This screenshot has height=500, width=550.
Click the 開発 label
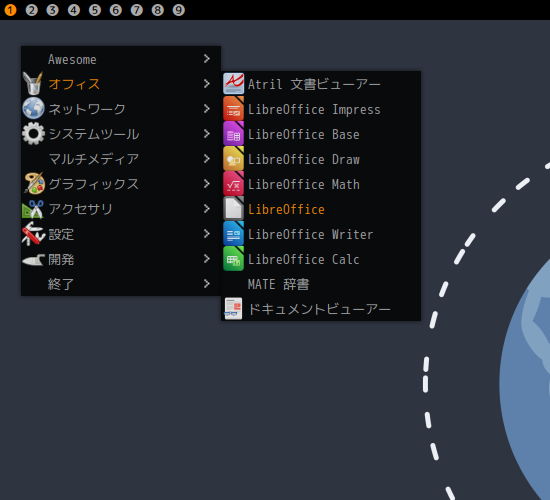click(61, 259)
